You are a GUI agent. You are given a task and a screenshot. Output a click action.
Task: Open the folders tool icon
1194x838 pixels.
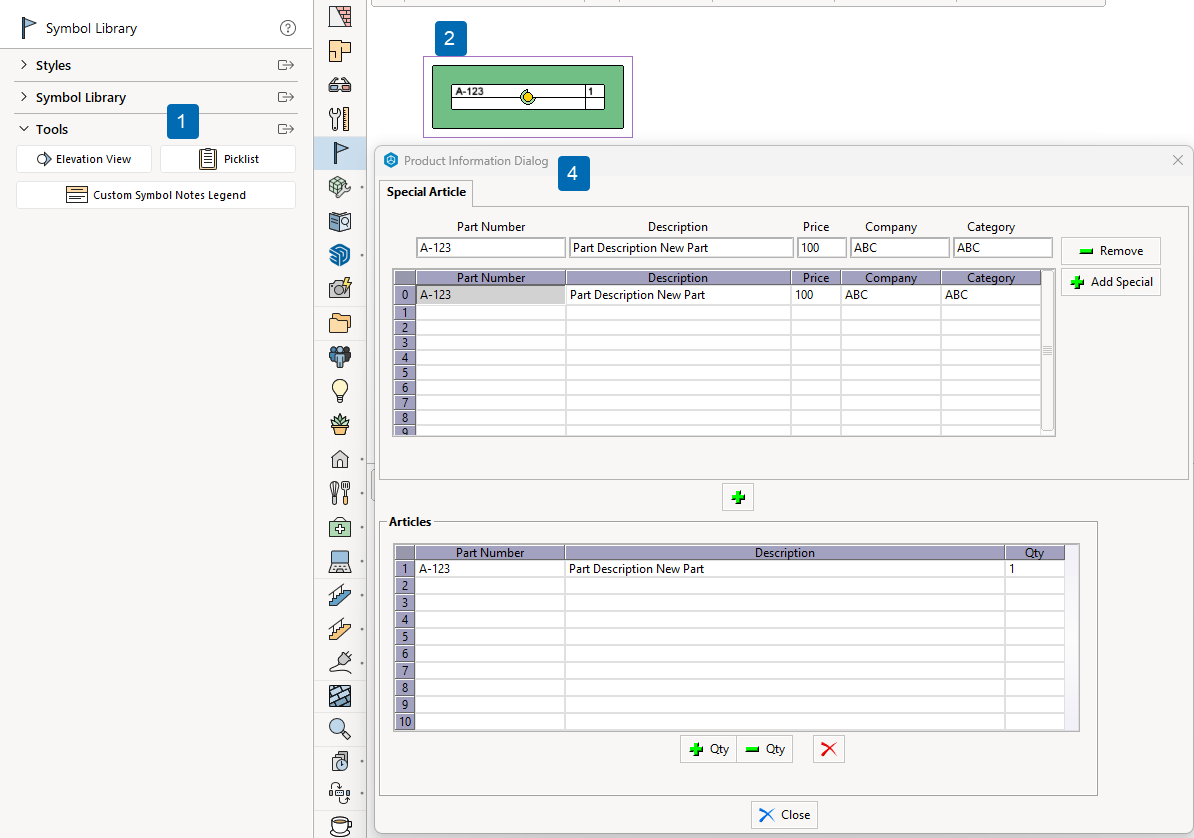(340, 323)
